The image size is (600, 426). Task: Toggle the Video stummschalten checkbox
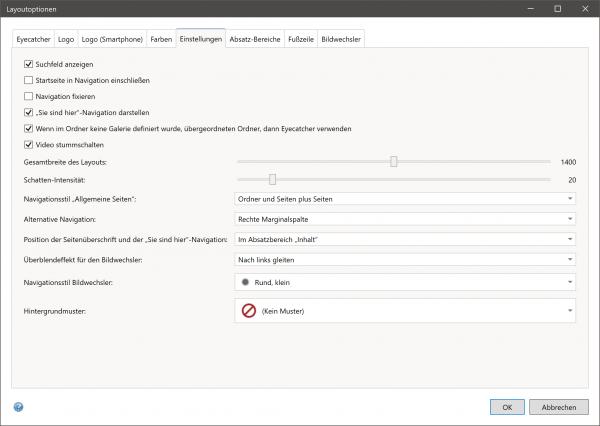[28, 144]
